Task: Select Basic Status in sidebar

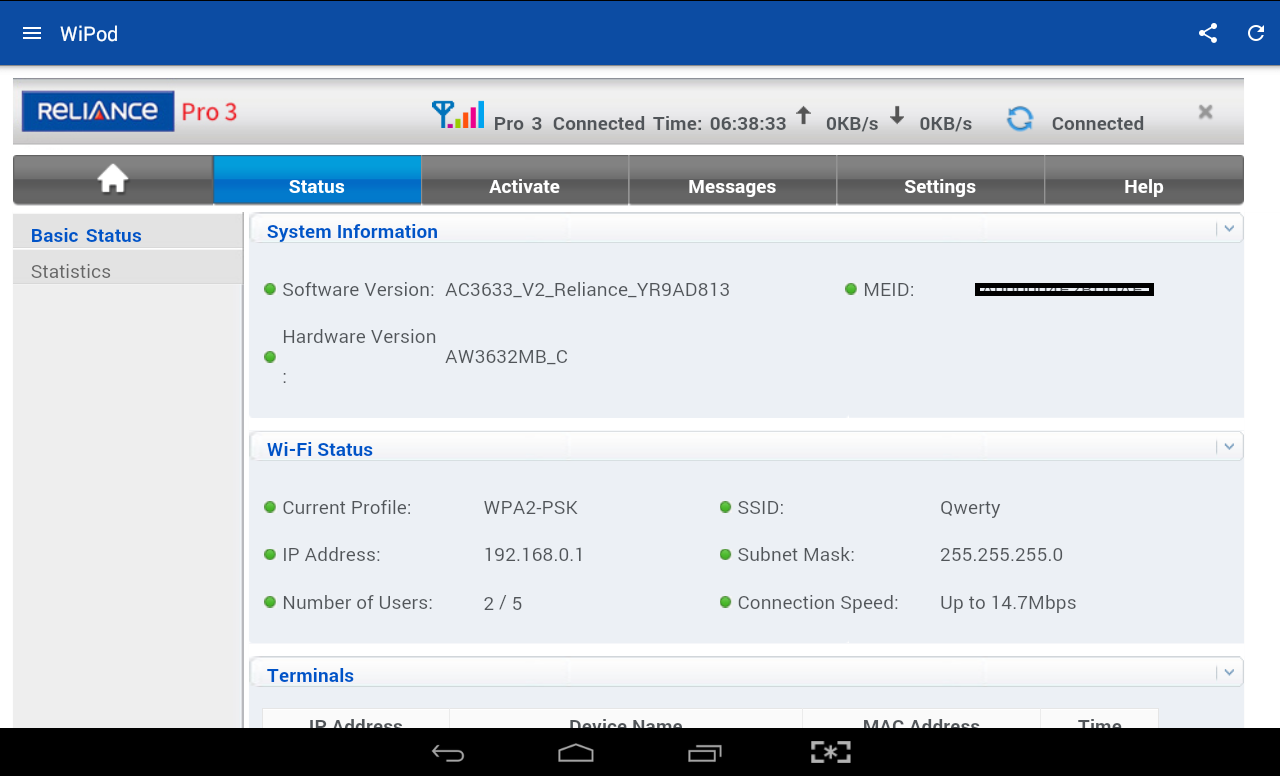Action: (x=127, y=232)
